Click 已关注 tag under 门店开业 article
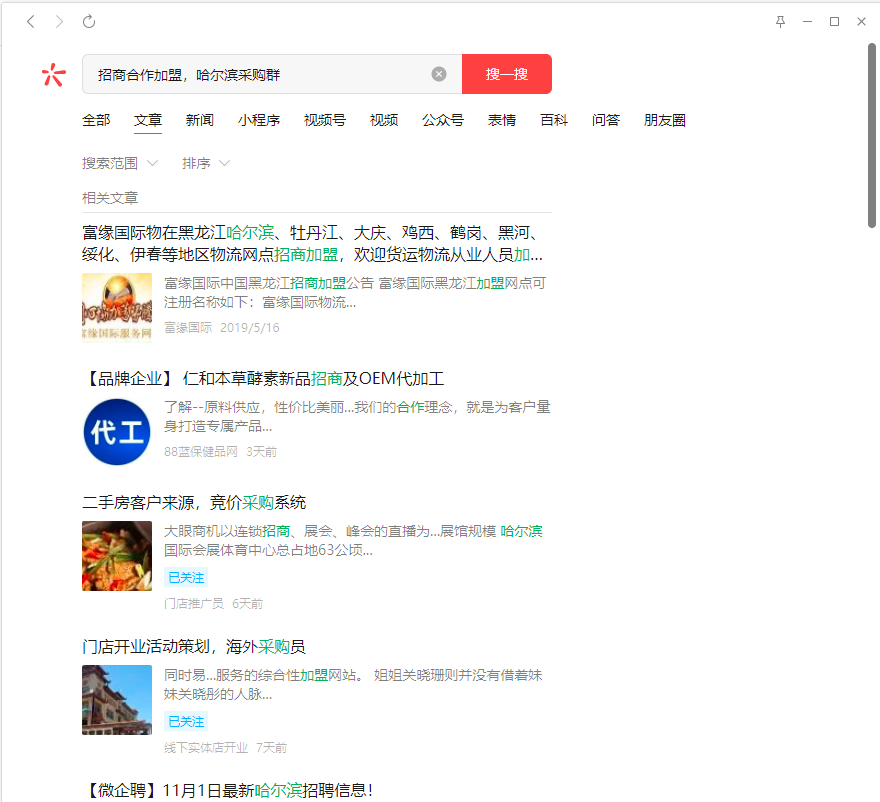 (186, 721)
